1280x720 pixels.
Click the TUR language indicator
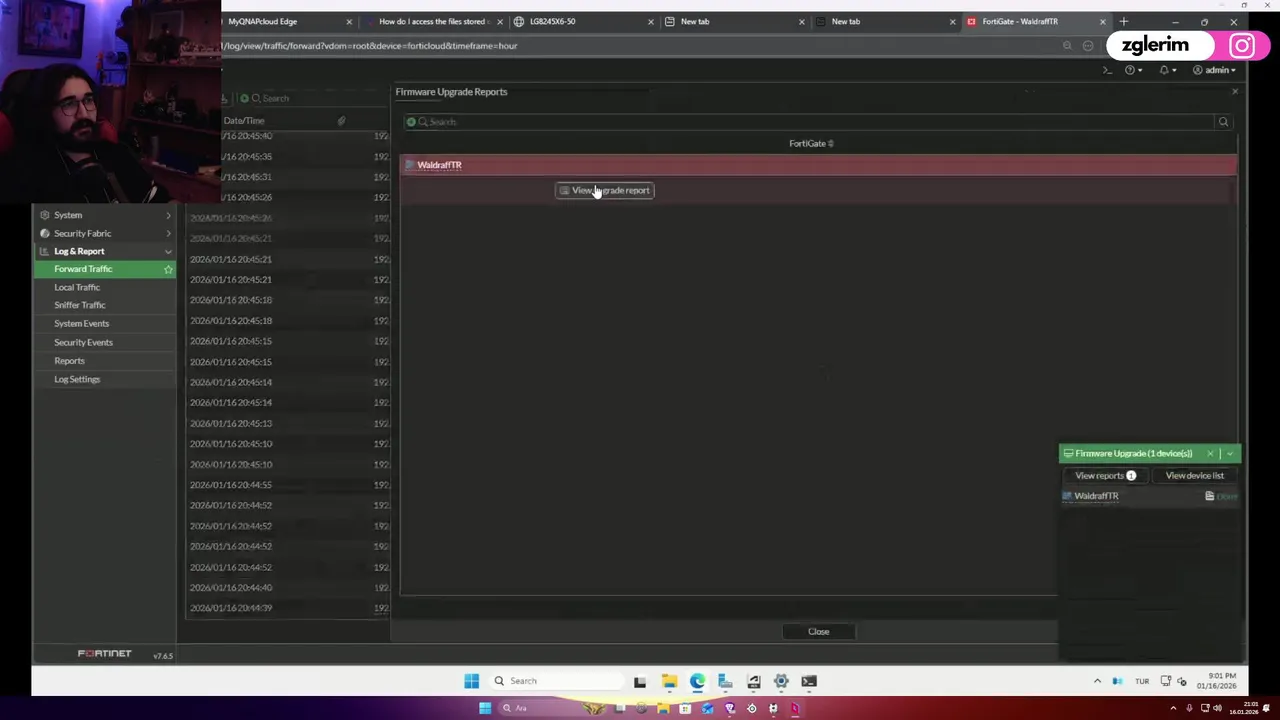(1142, 681)
